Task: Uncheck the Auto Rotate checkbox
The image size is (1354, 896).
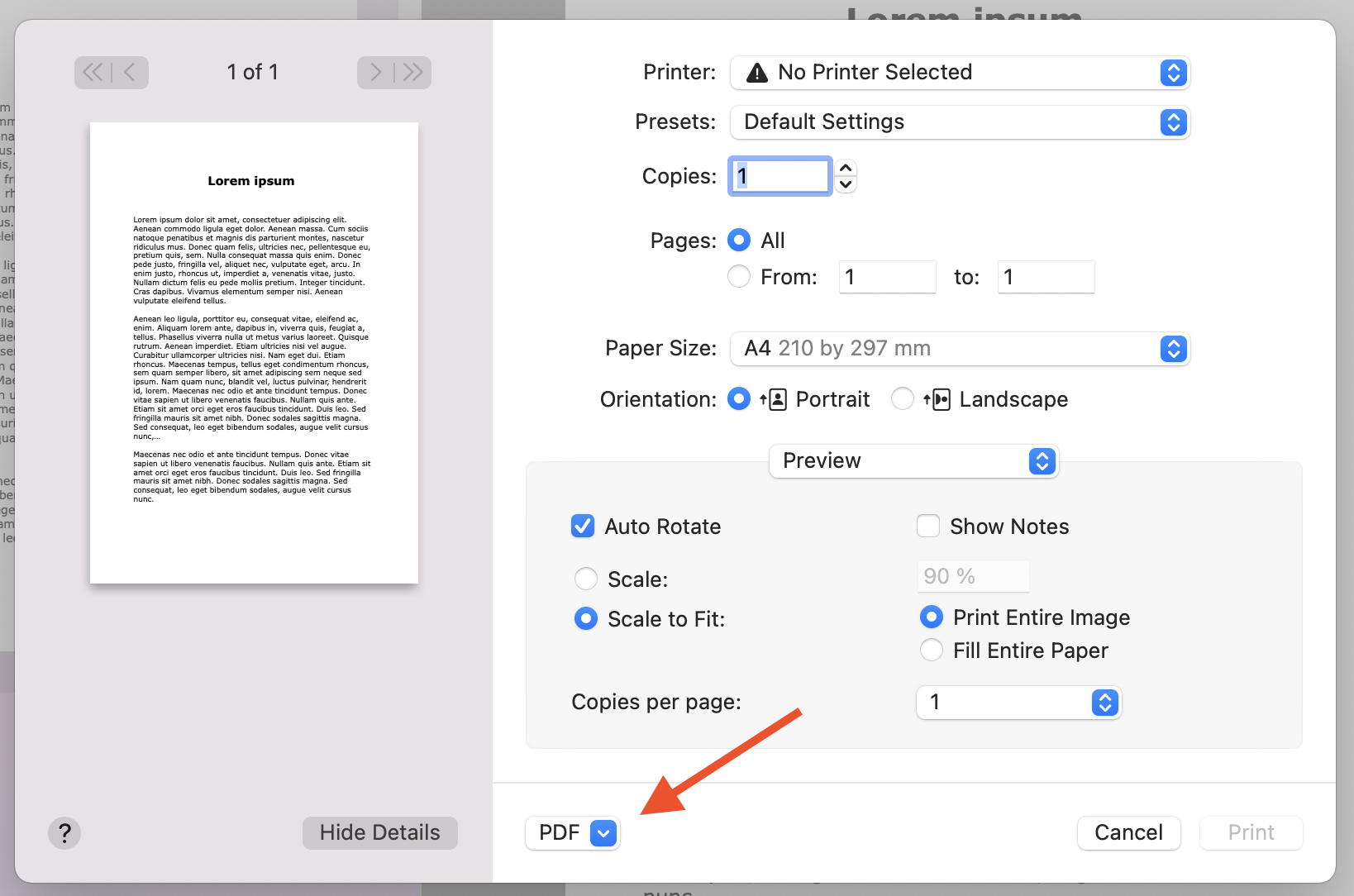Action: [583, 526]
